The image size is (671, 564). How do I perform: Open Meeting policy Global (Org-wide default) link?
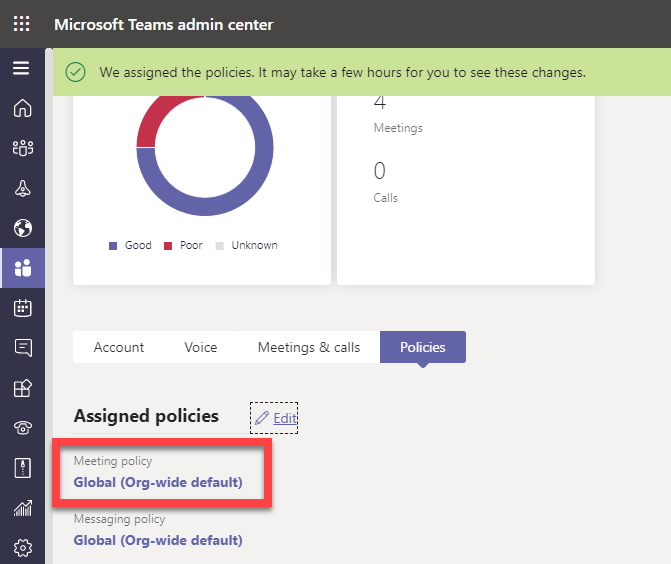pos(158,482)
